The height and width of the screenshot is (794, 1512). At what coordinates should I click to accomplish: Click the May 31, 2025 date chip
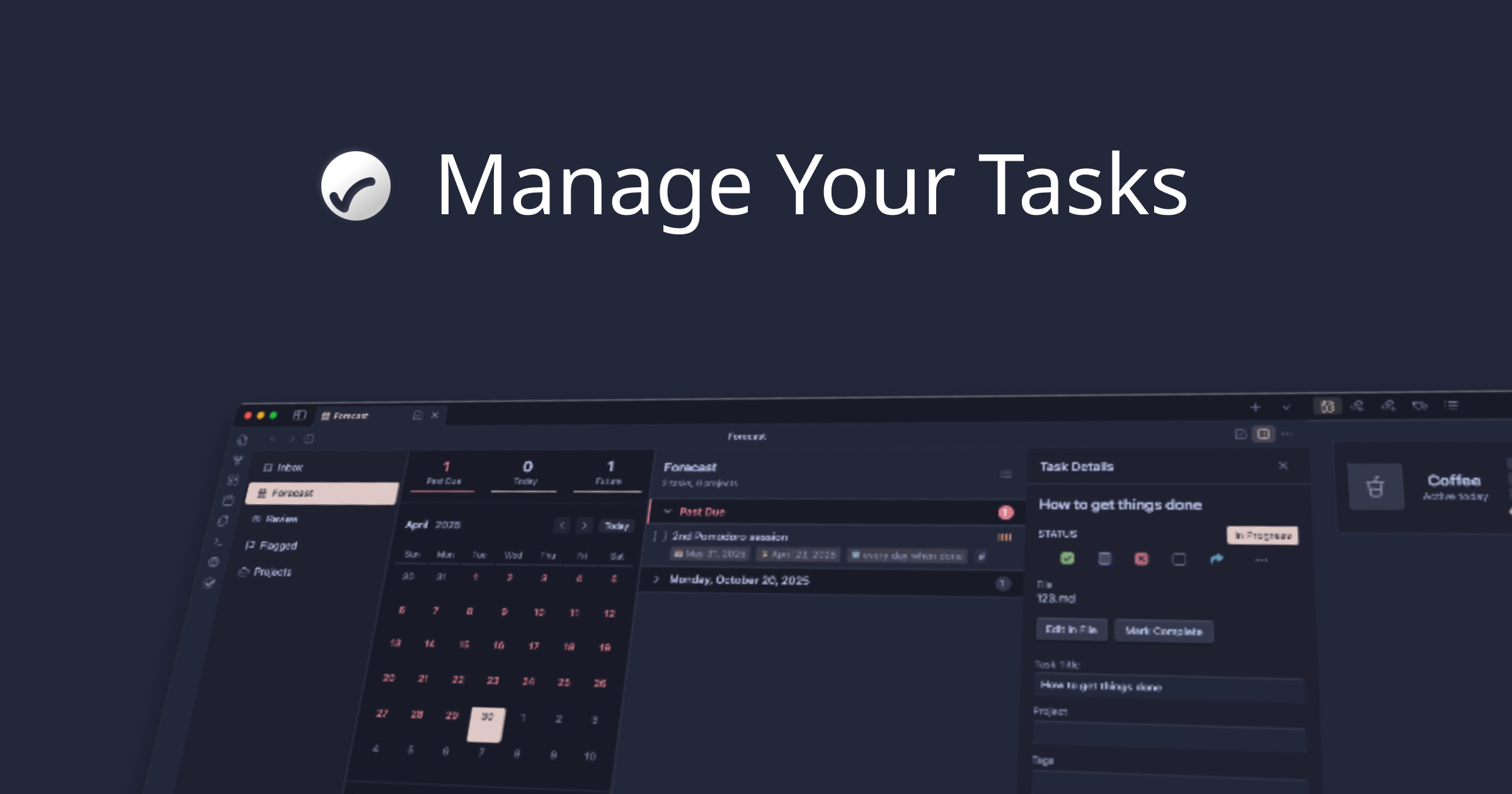coord(709,554)
